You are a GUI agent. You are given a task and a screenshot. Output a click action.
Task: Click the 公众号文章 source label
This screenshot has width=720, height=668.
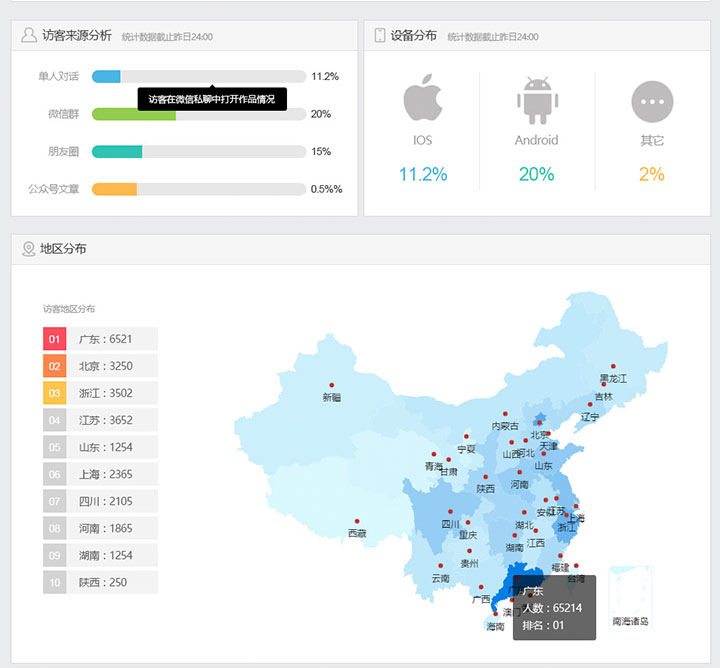point(53,189)
